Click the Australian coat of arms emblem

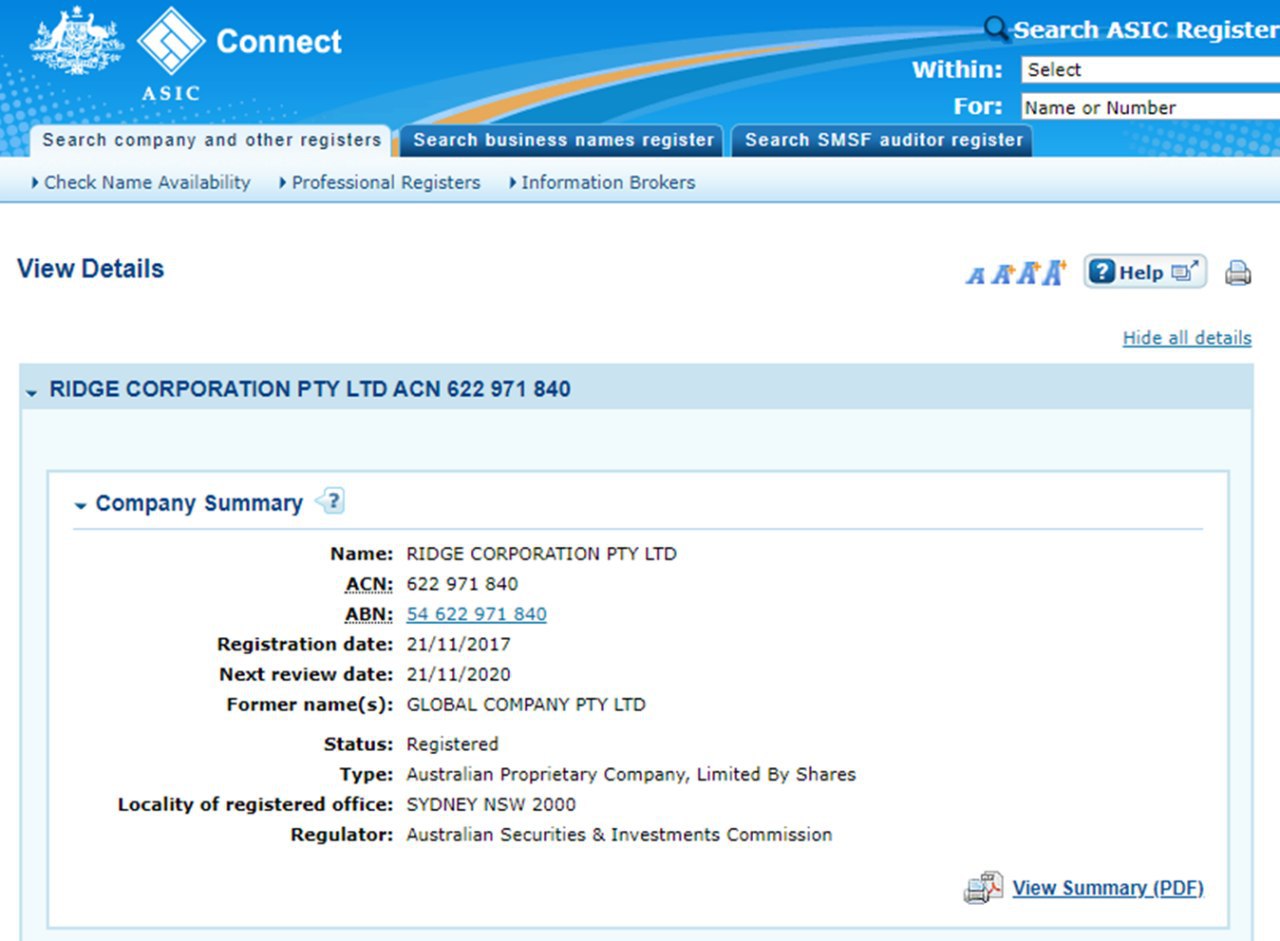76,42
